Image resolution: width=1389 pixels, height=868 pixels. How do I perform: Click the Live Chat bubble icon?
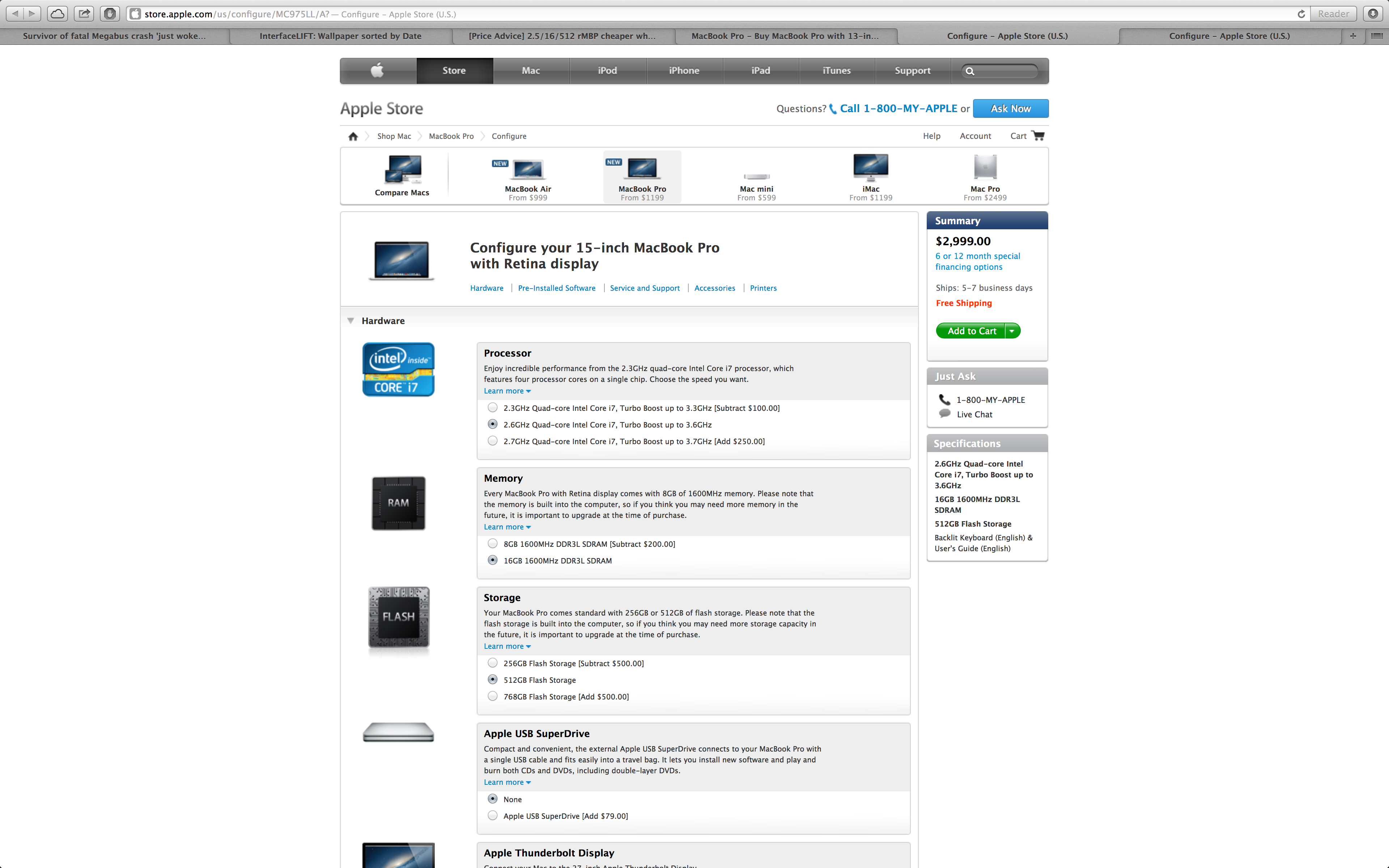(x=945, y=413)
